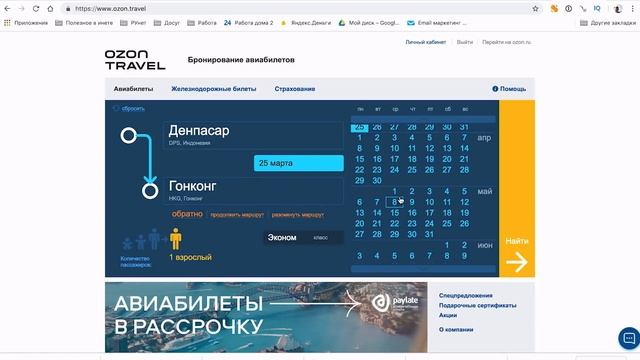
Task: Select May 31 in the calendar
Action: coord(429,234)
